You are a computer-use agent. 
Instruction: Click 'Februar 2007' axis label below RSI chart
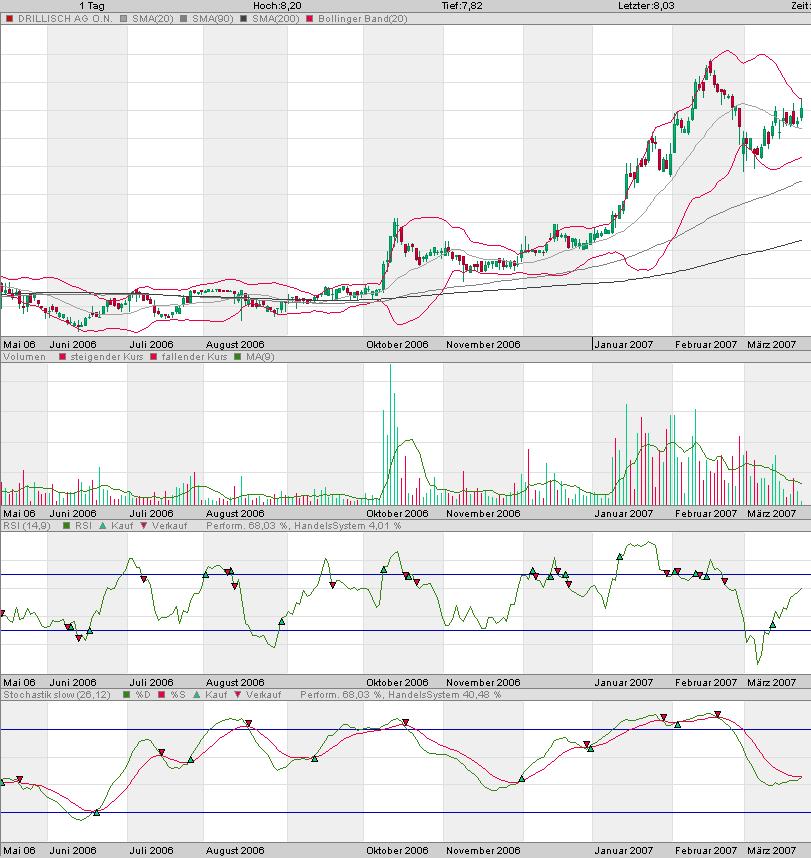point(706,683)
